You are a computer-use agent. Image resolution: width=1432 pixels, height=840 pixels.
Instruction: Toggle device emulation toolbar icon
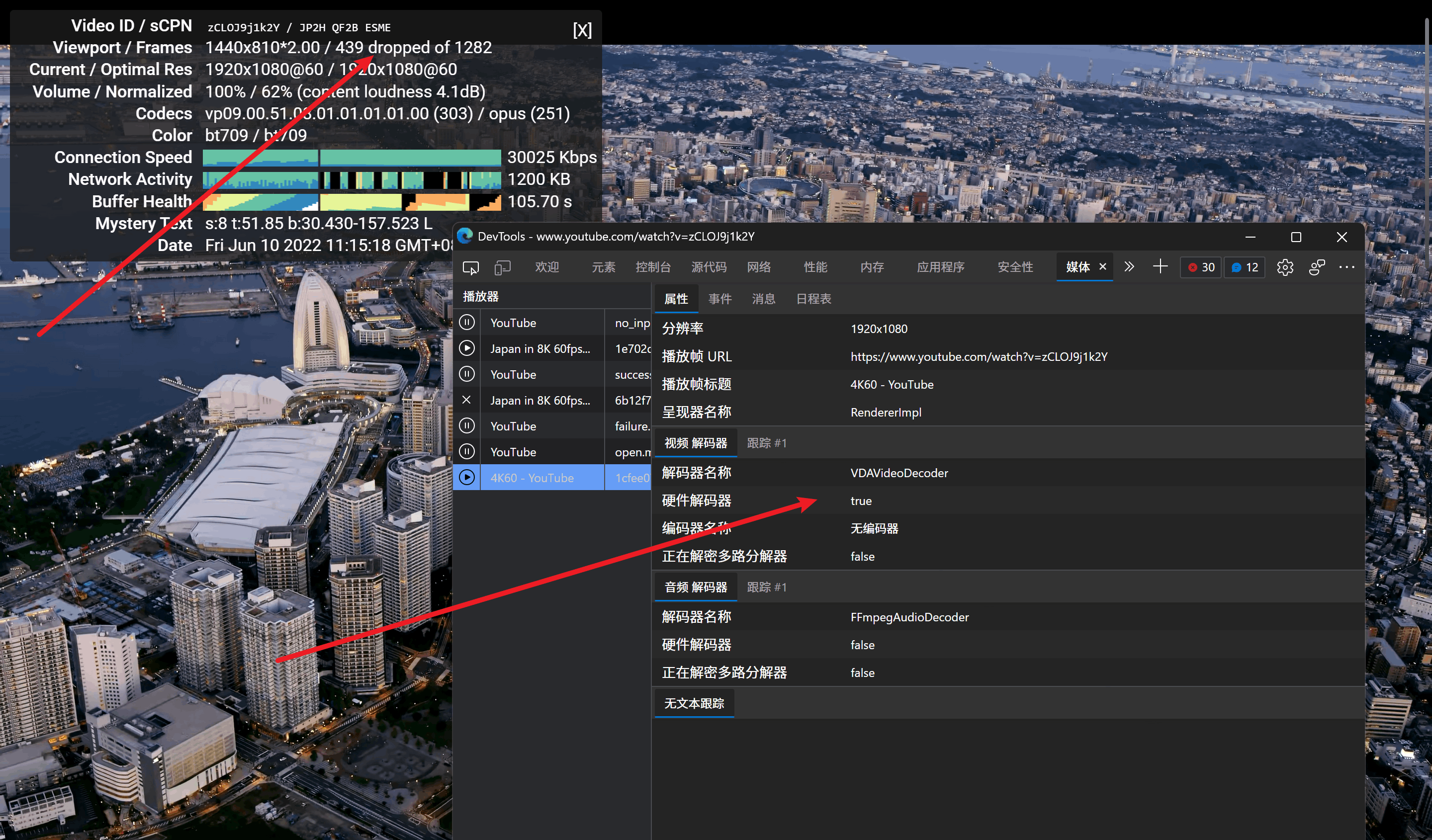click(502, 267)
